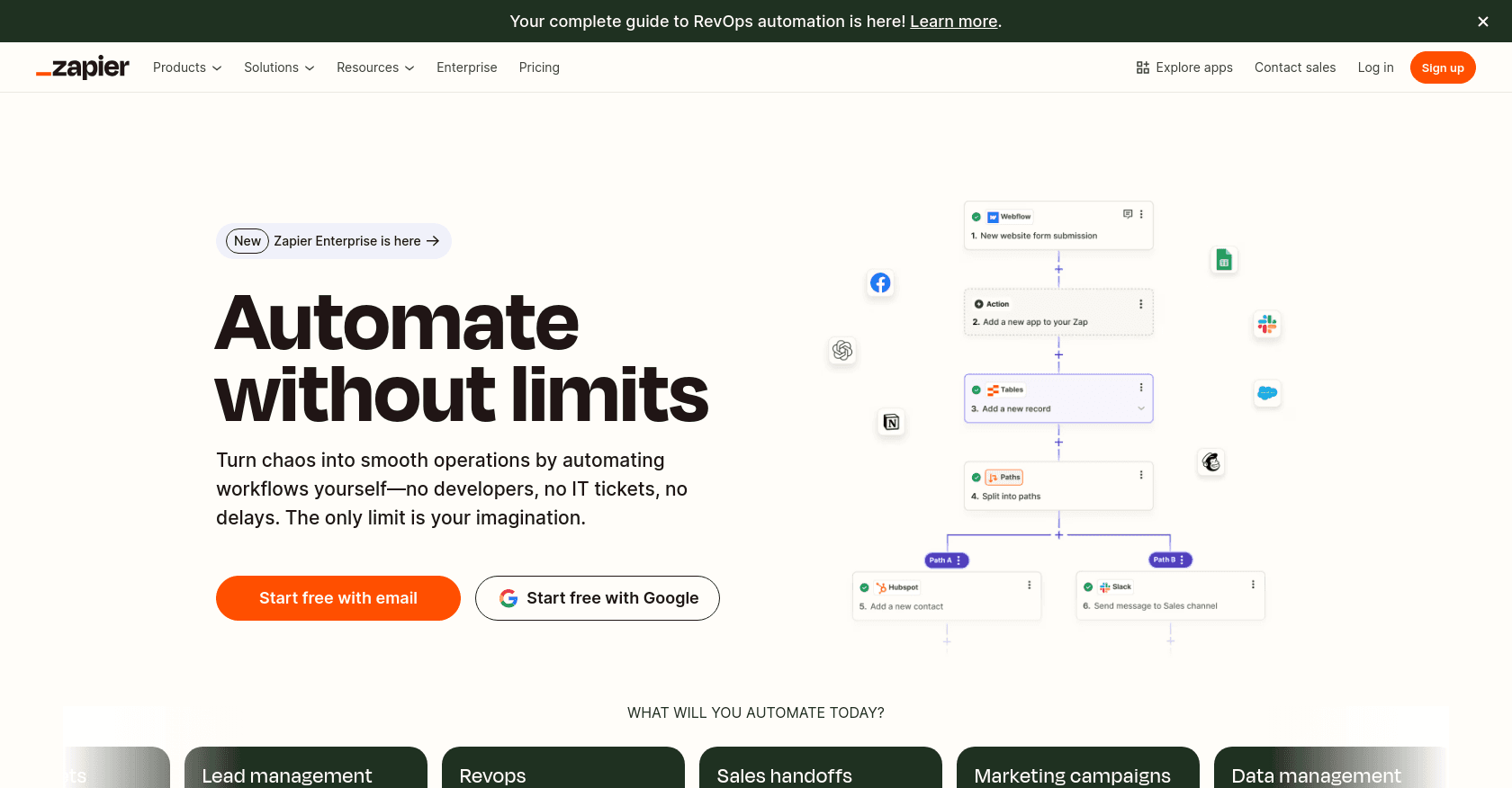Click Start free with email button
Viewport: 1512px width, 788px height.
[338, 598]
